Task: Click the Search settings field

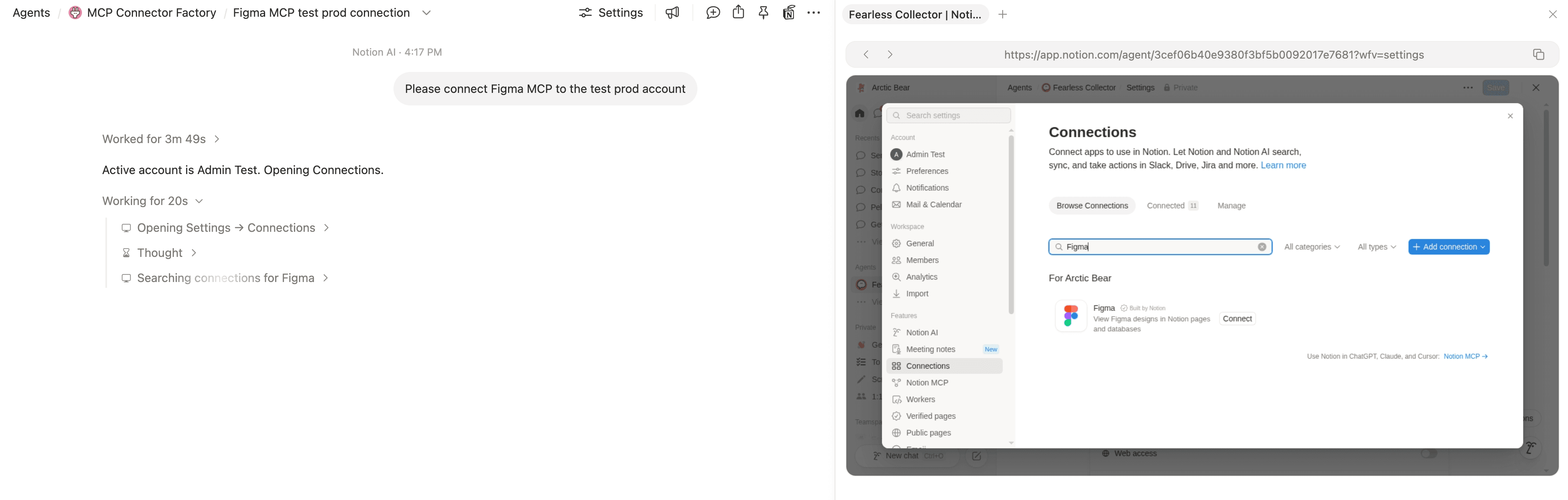Action: pos(948,116)
